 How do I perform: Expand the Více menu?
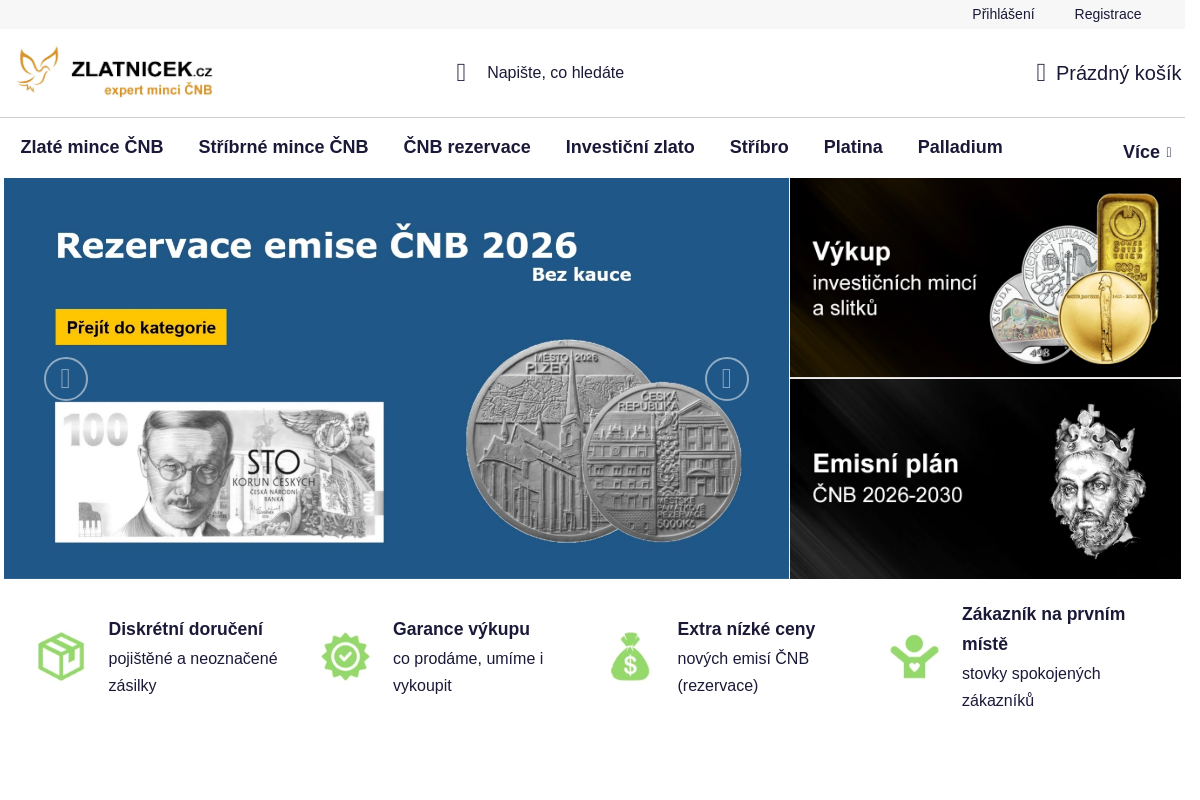pos(1146,152)
